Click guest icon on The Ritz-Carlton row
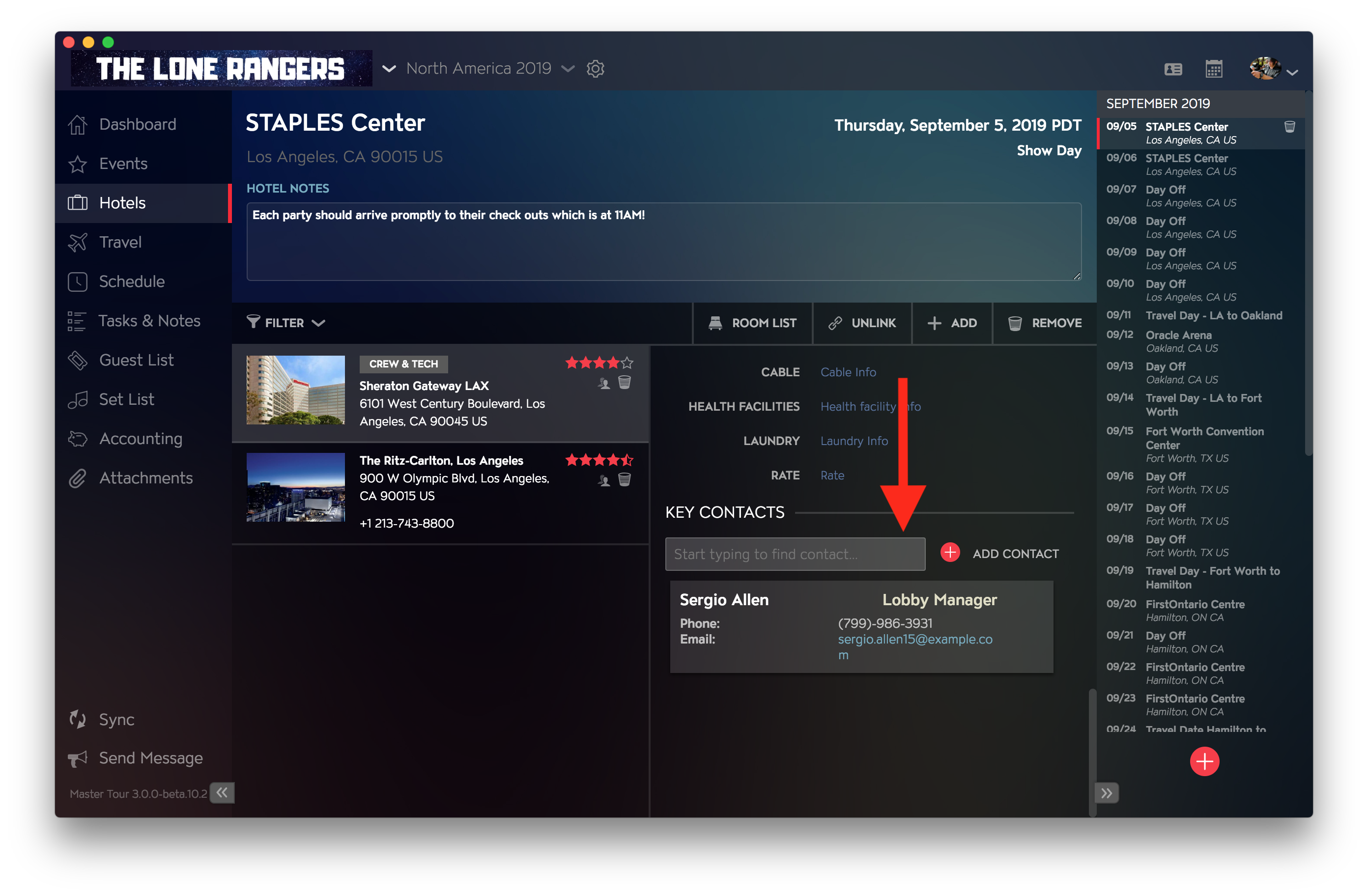Image resolution: width=1368 pixels, height=896 pixels. [x=603, y=480]
